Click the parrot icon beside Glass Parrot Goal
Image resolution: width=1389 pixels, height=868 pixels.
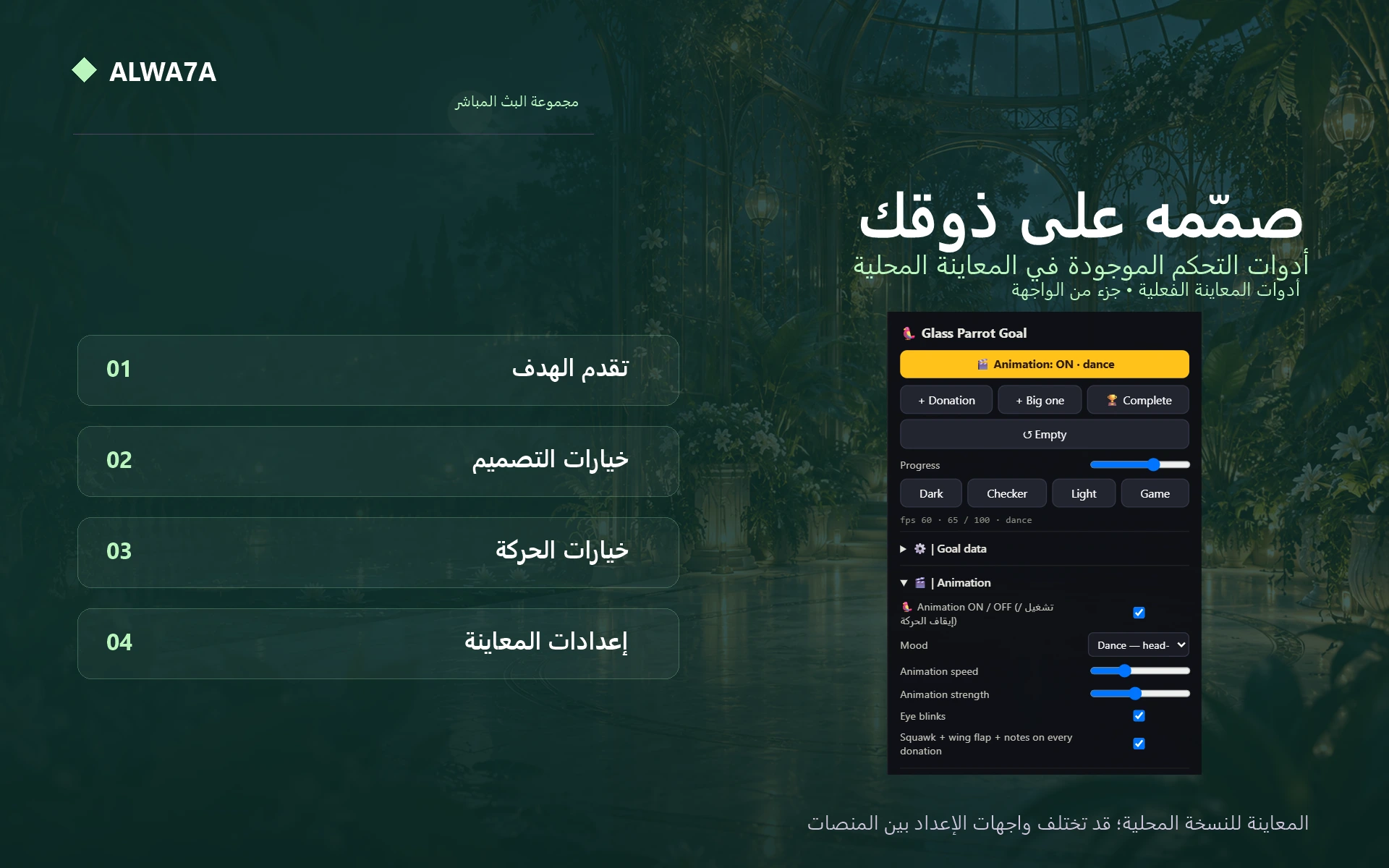tap(909, 333)
